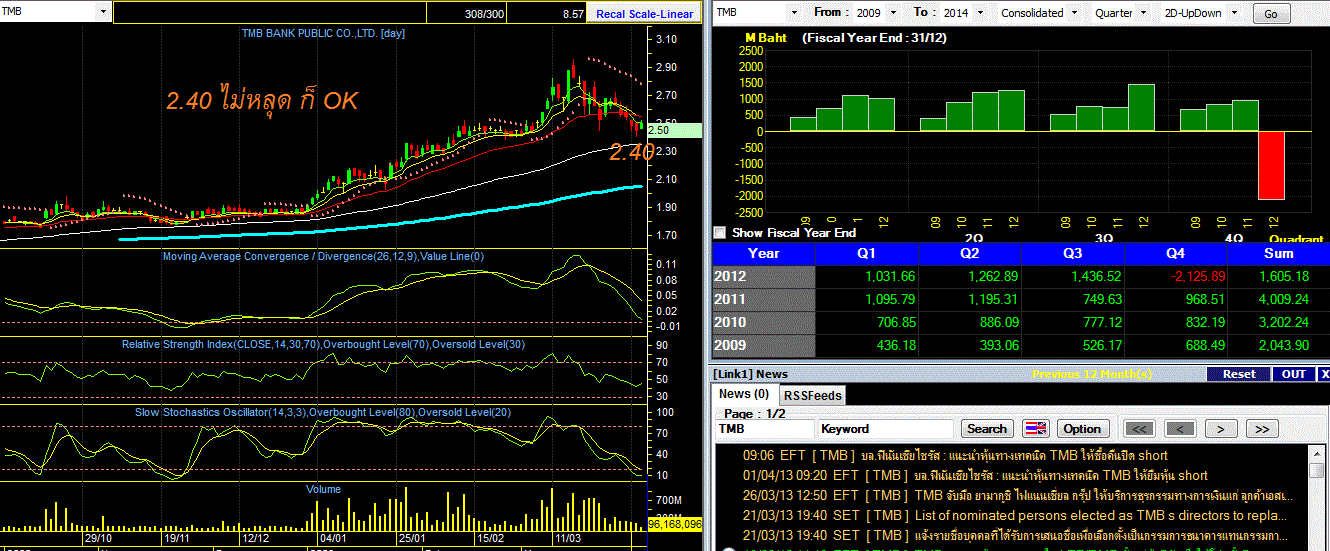
Task: Click the Volume panel label
Action: point(323,489)
